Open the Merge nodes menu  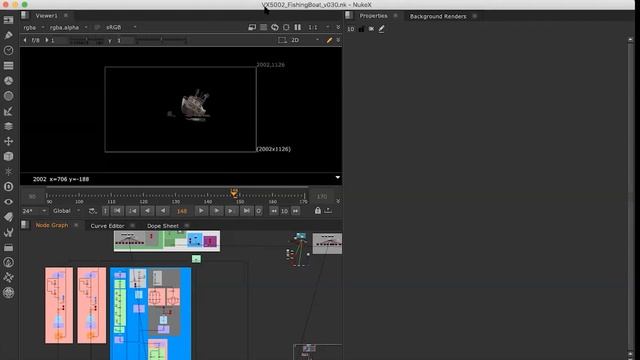[x=9, y=126]
